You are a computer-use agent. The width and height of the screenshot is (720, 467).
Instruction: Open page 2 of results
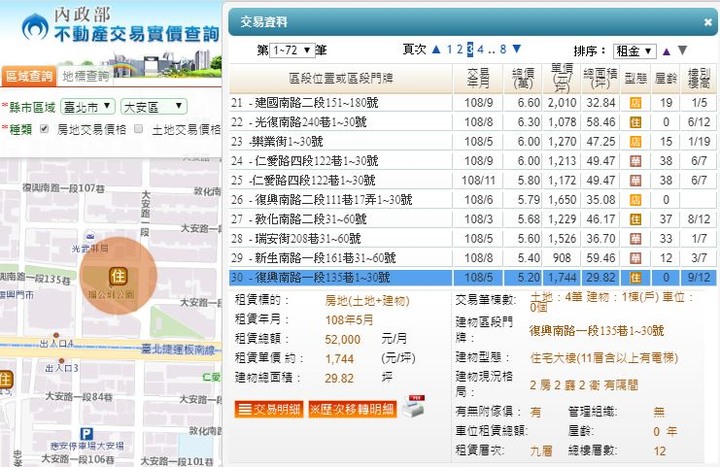tap(460, 49)
